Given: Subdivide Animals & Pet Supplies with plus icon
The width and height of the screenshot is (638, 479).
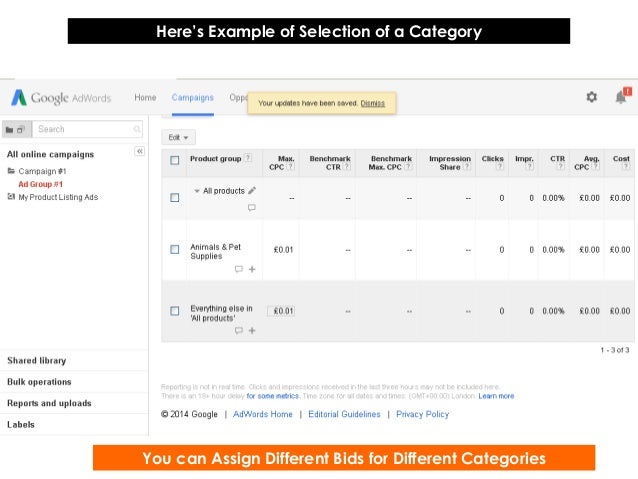Looking at the screenshot, I should click(252, 269).
